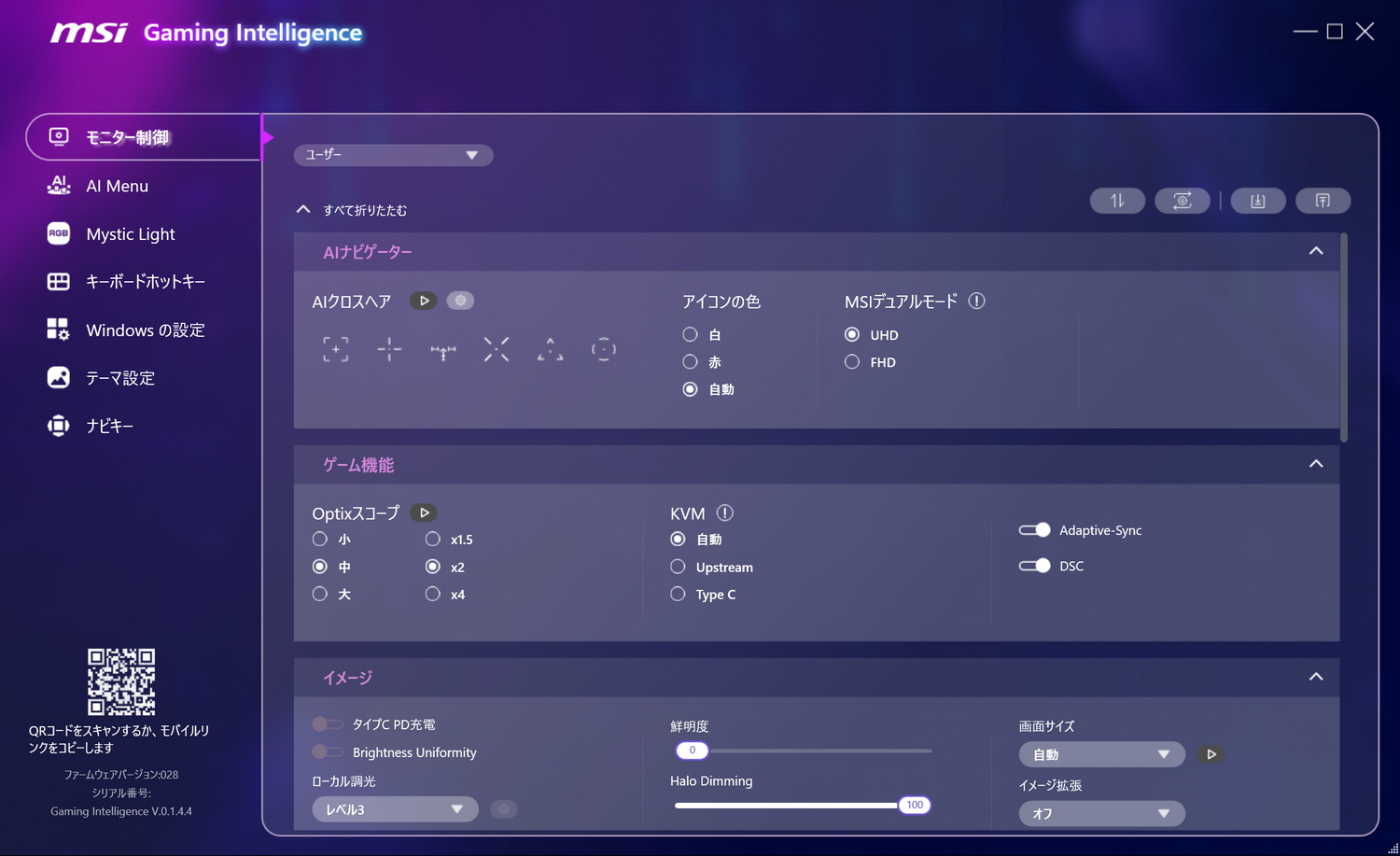Disable Adaptive-Sync
This screenshot has width=1400, height=856.
(x=1034, y=529)
